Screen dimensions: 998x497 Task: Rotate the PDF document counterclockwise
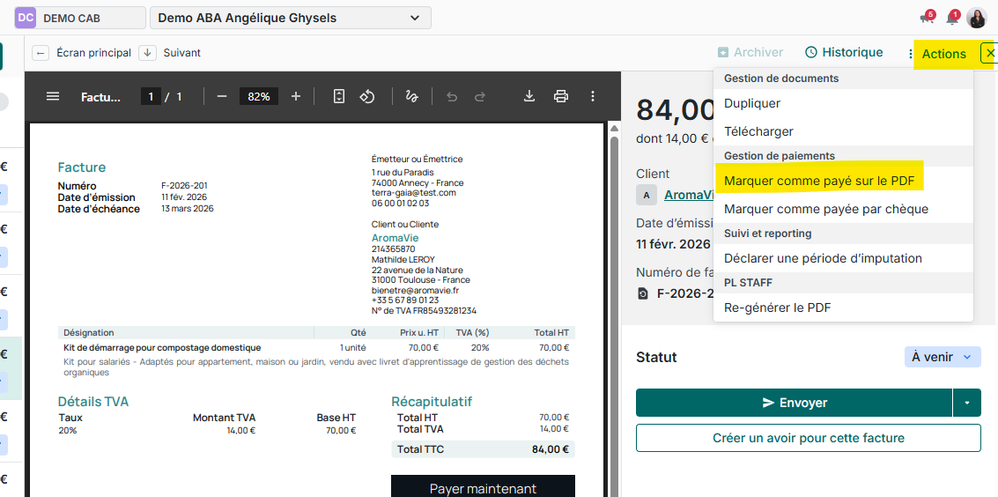click(367, 97)
